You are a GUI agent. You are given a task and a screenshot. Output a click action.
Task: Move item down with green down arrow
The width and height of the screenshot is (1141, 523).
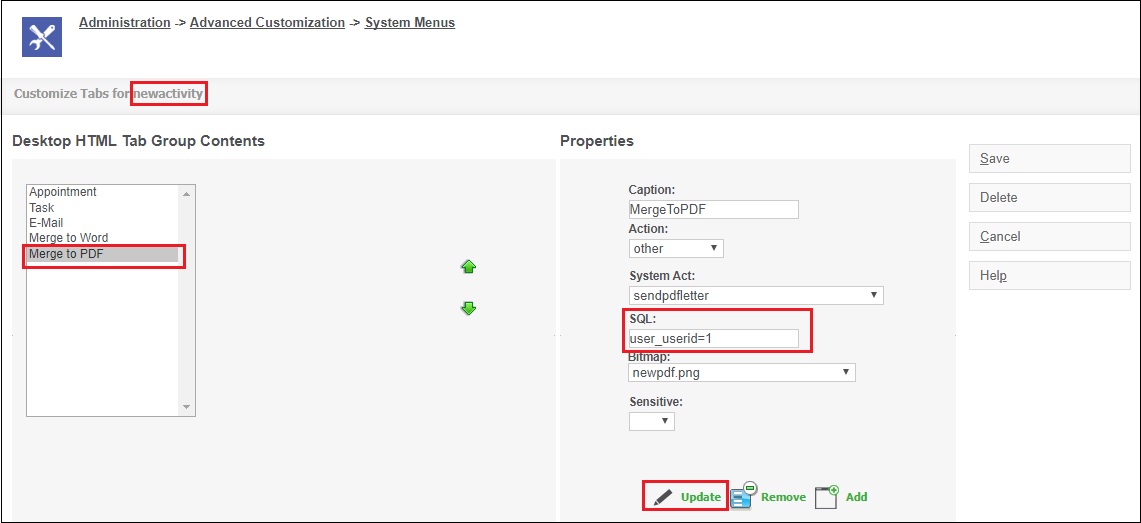point(469,308)
